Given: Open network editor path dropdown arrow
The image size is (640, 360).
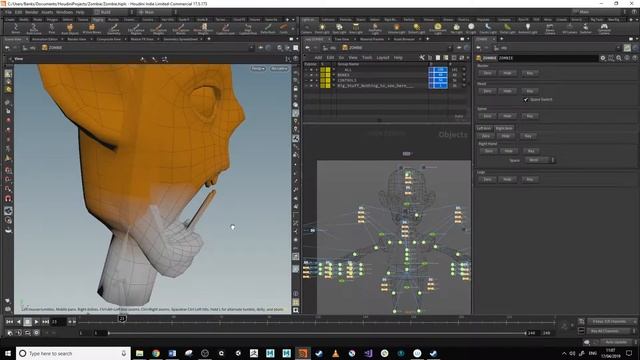Looking at the screenshot, I should [450, 48].
